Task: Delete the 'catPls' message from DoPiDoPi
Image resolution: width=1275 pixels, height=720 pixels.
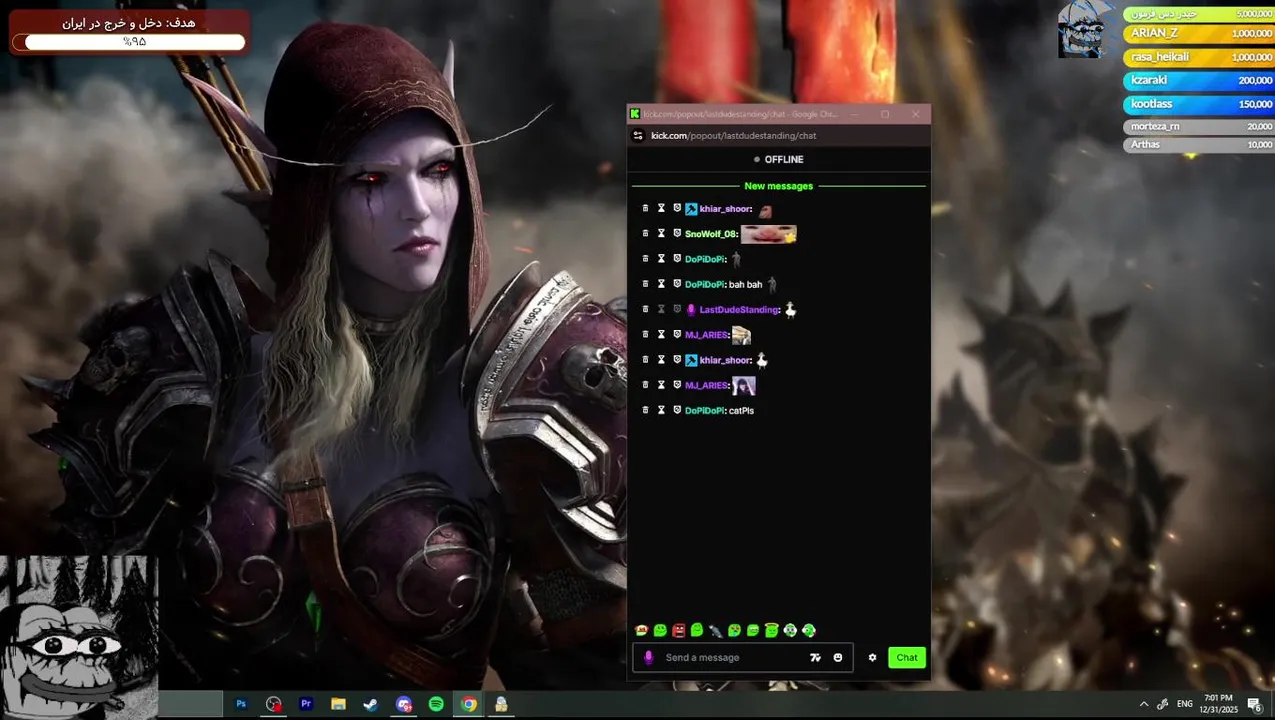Action: (645, 410)
